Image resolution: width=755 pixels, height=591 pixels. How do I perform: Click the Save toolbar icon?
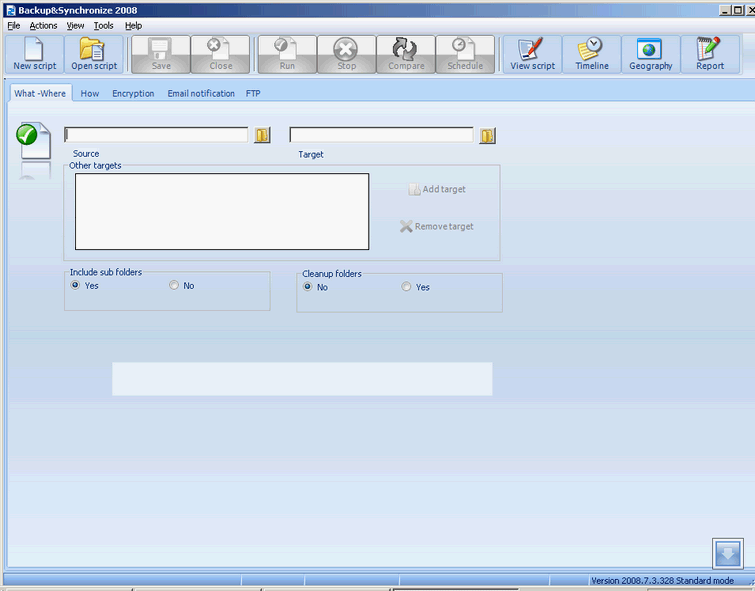coord(161,54)
